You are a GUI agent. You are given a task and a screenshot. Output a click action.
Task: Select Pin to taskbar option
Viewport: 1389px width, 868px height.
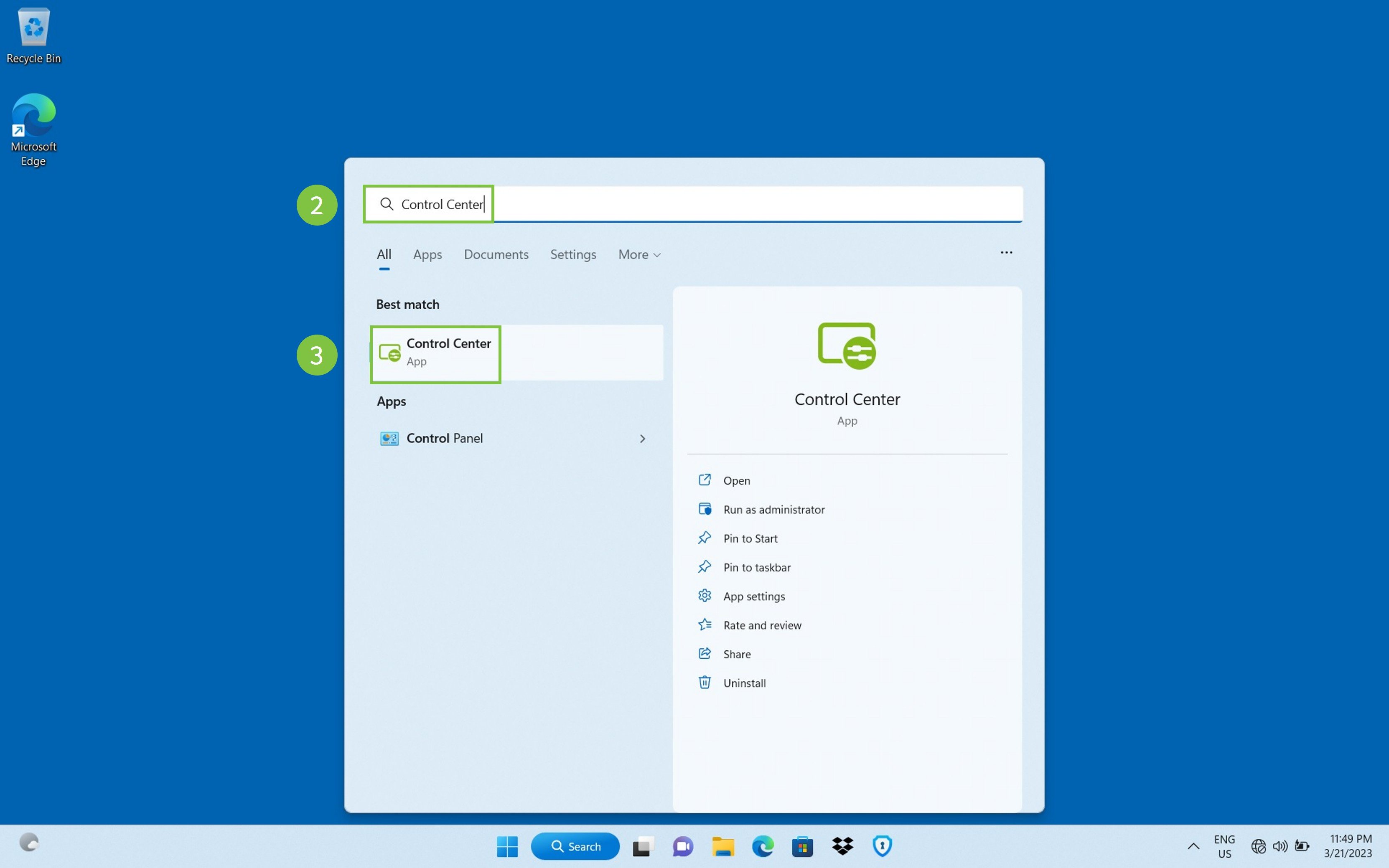756,567
